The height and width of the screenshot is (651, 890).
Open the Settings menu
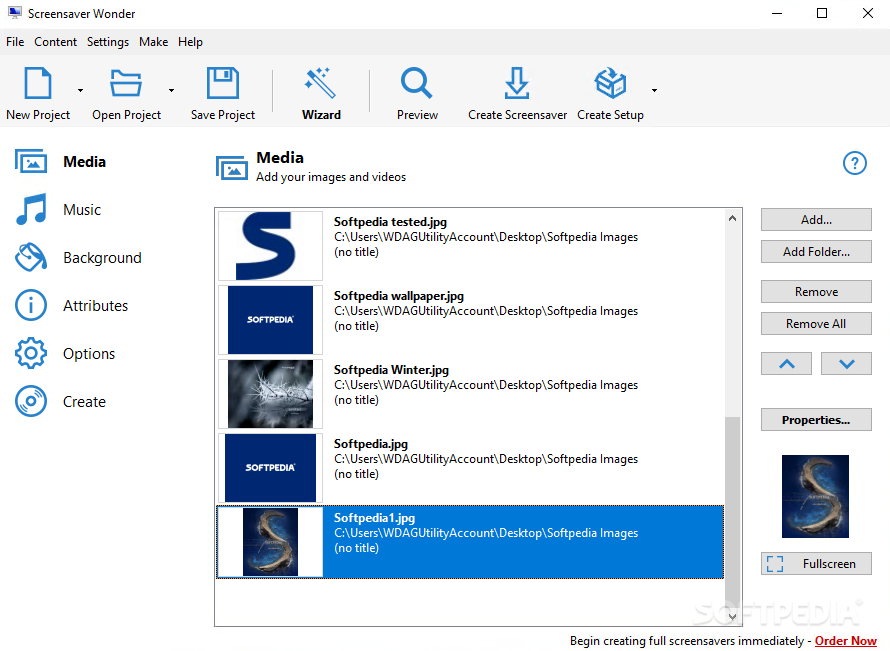click(x=108, y=42)
